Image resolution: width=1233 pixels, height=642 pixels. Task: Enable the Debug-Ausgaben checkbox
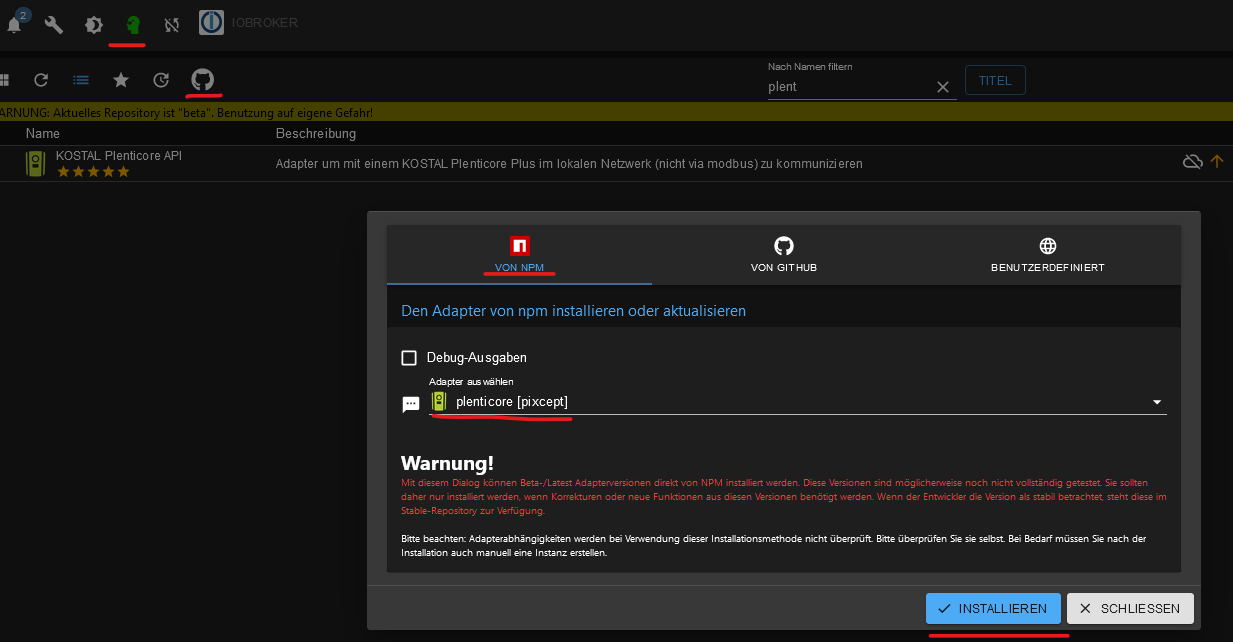(x=409, y=358)
